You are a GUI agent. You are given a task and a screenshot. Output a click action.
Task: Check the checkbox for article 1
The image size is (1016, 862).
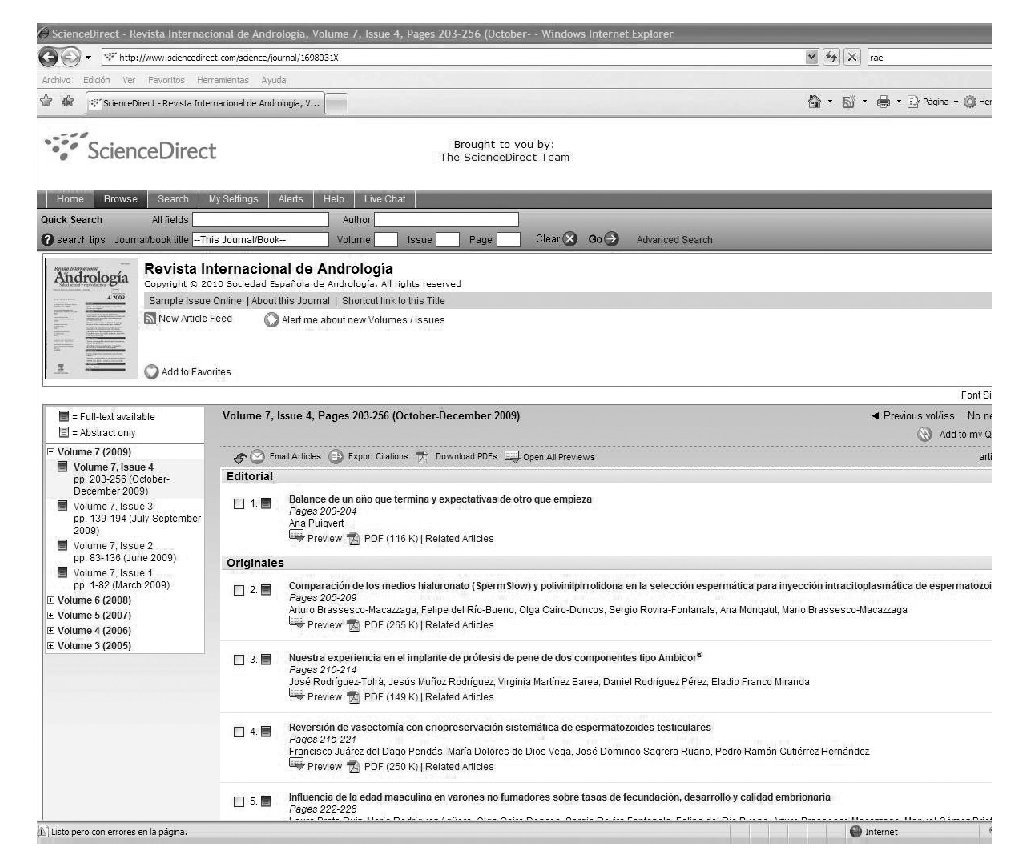click(x=238, y=504)
